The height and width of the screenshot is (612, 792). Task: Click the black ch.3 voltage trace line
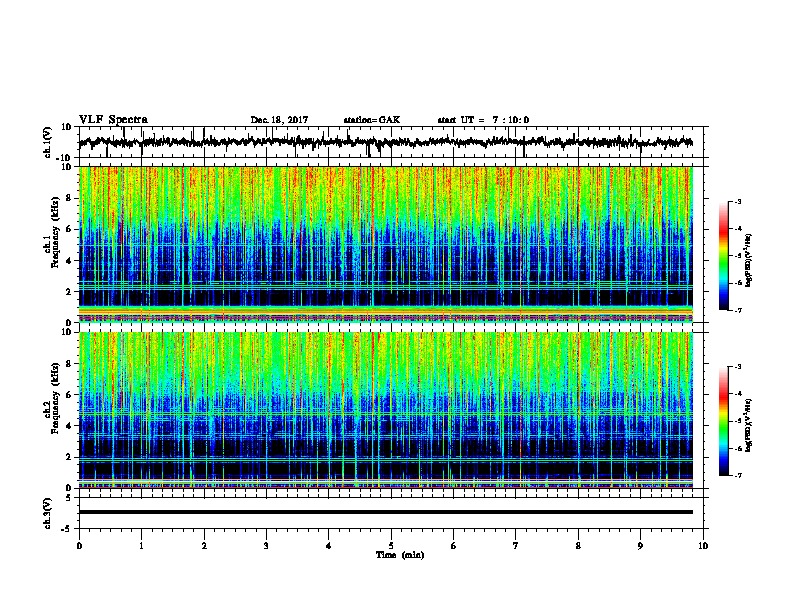386,512
